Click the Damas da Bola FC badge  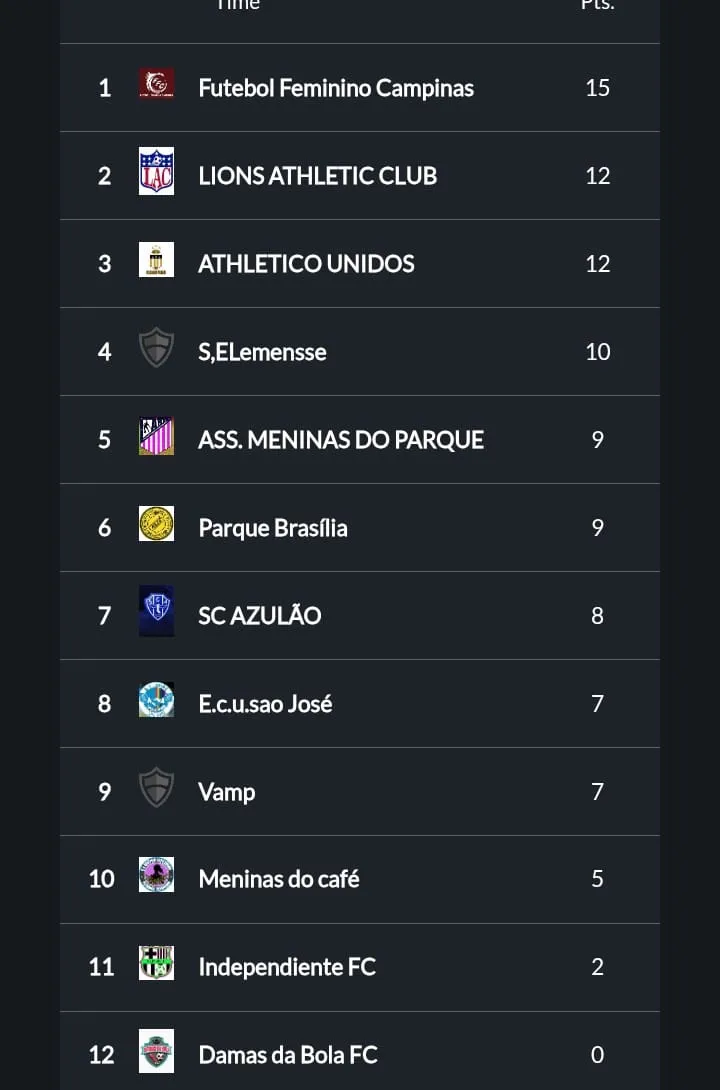tap(156, 1054)
